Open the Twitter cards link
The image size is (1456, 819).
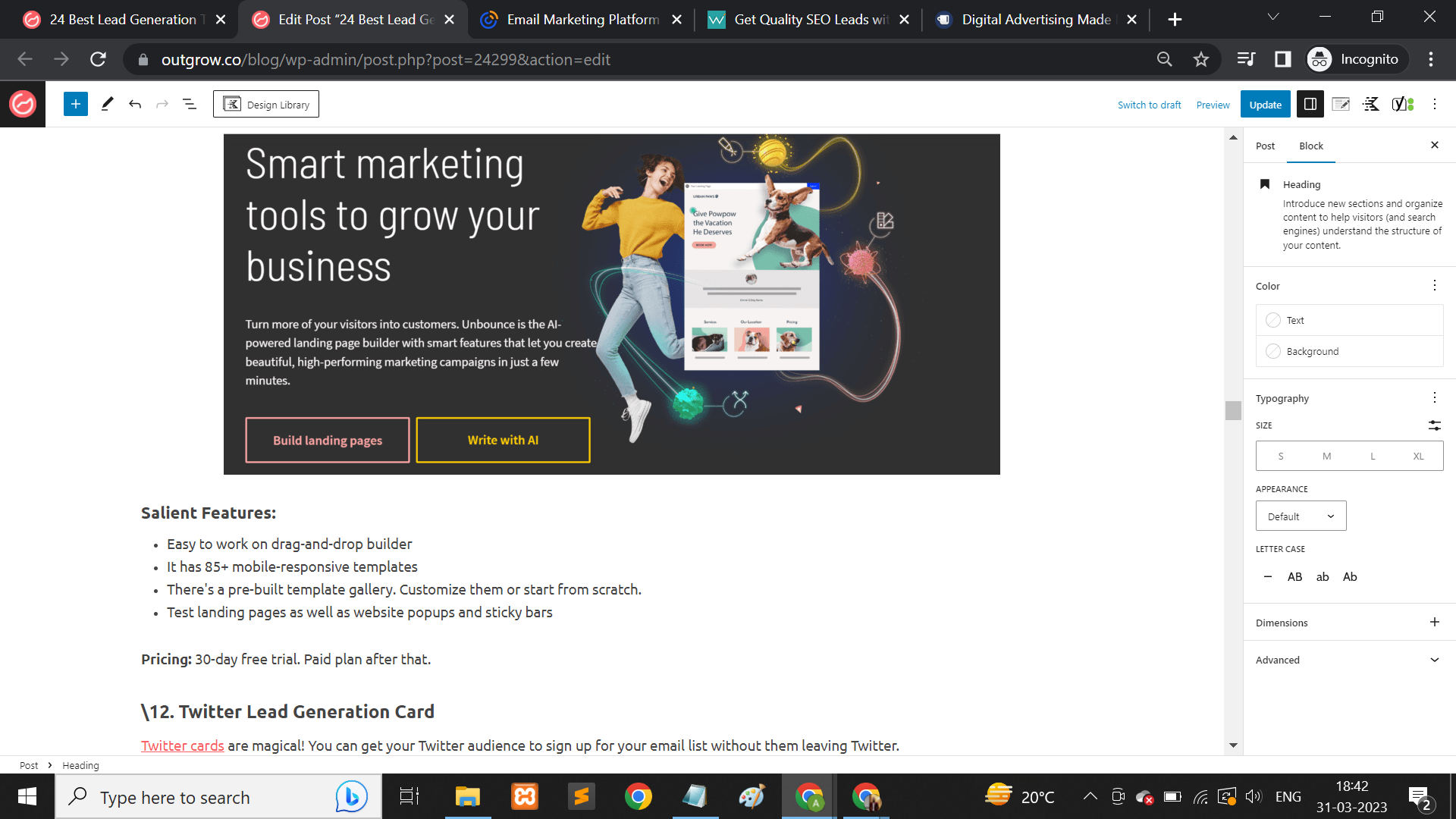(x=182, y=746)
